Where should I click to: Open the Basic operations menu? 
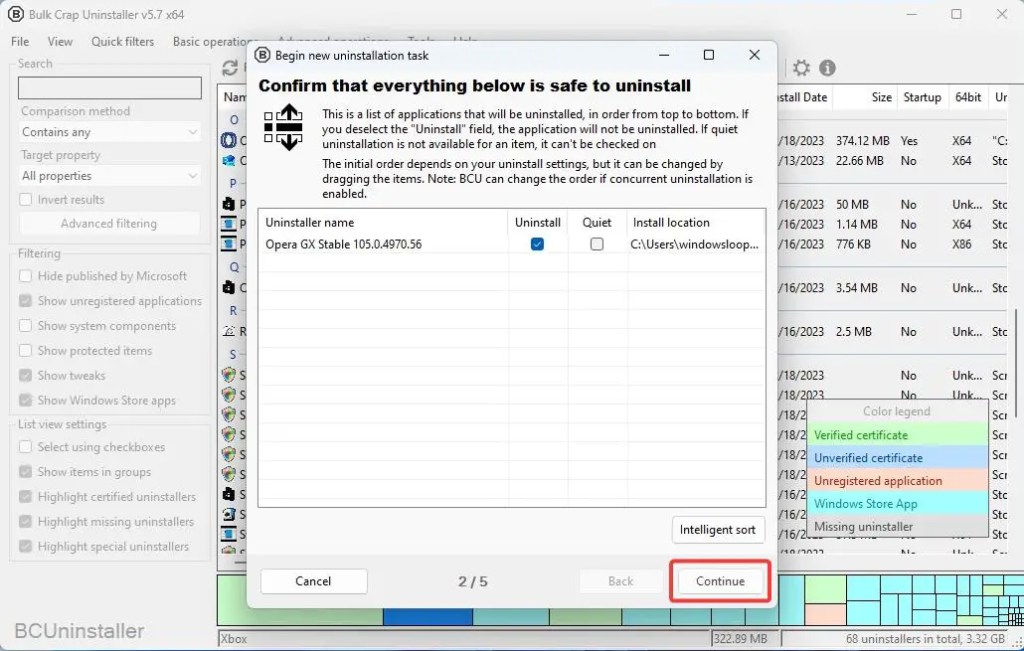pos(211,41)
